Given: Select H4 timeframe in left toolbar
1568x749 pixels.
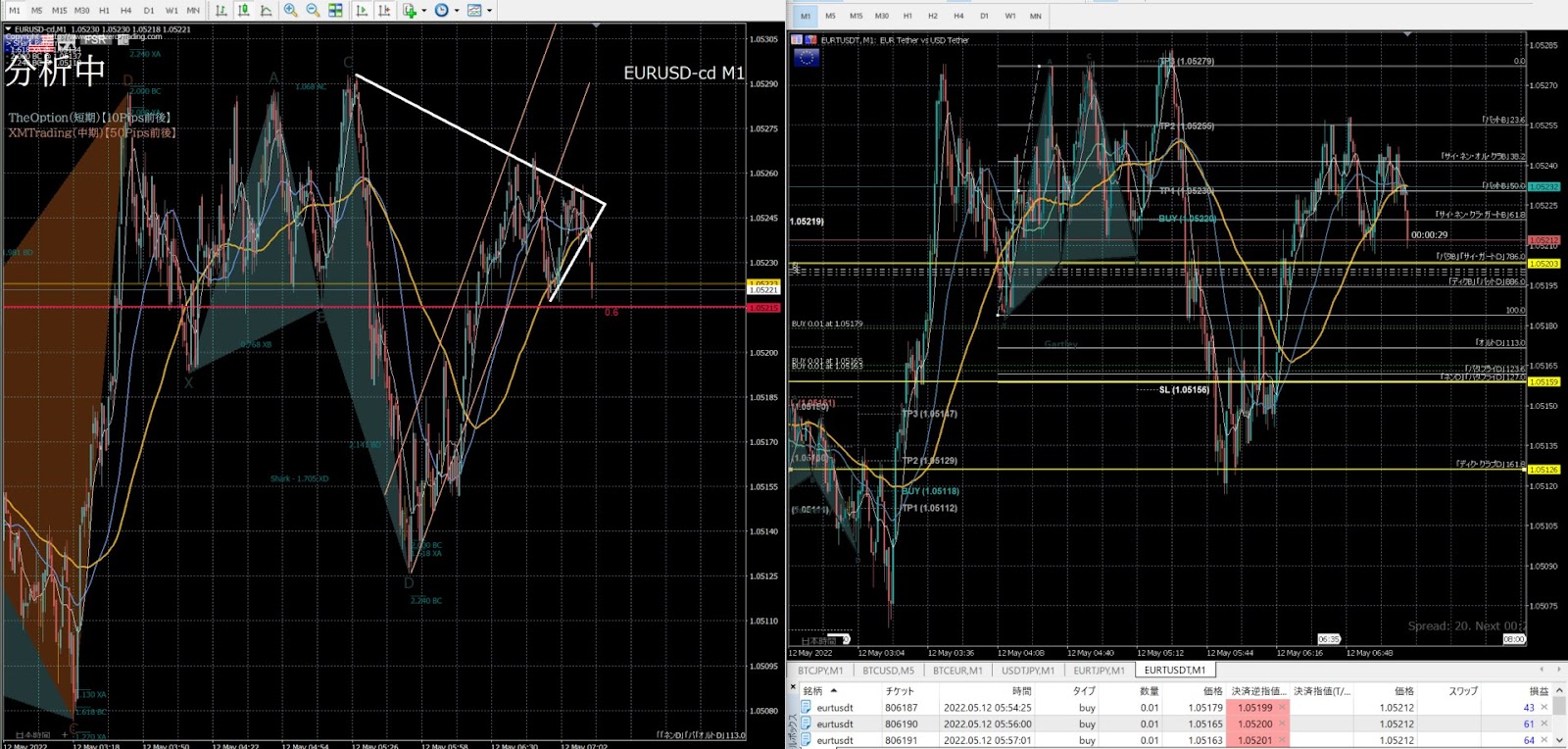Looking at the screenshot, I should (x=126, y=11).
